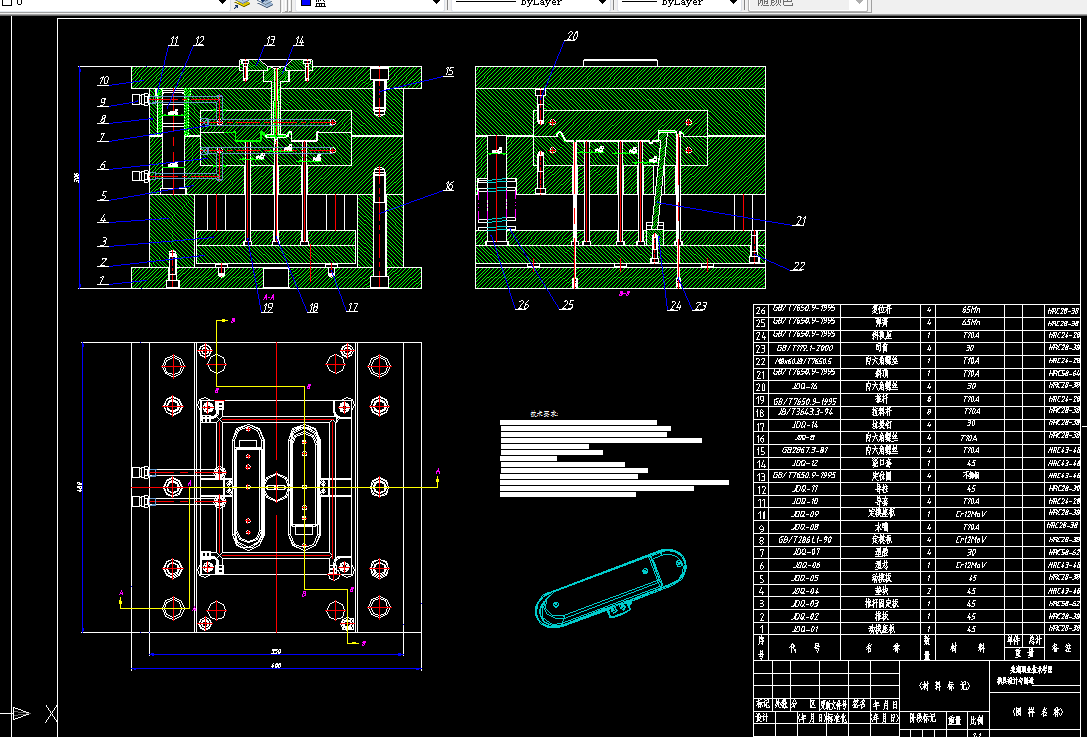Viewport: 1087px width, 737px height.
Task: Click section marker A at the plan view's right
Action: [x=437, y=471]
